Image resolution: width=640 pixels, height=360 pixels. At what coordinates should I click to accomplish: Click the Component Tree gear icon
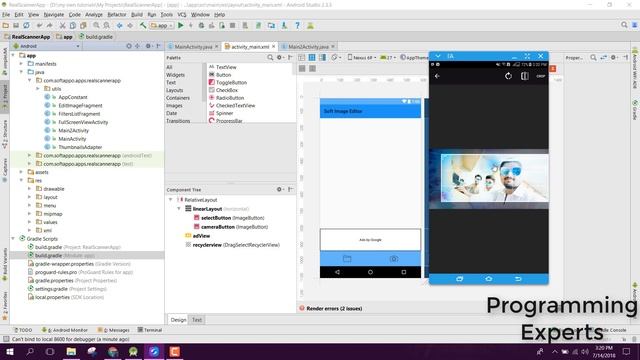tap(280, 189)
